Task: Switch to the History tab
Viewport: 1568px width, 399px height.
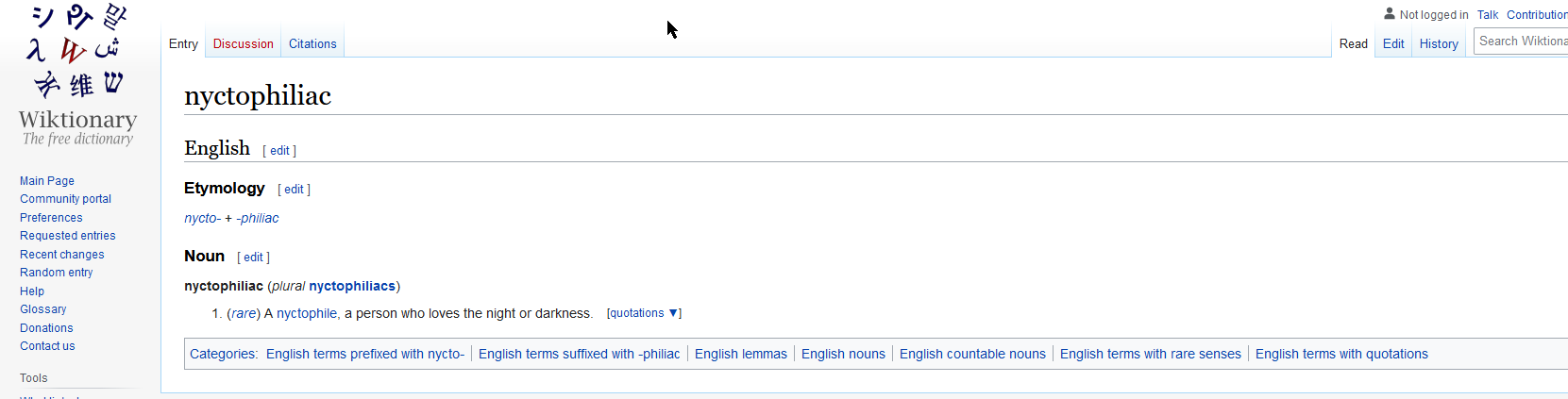Action: click(1439, 43)
